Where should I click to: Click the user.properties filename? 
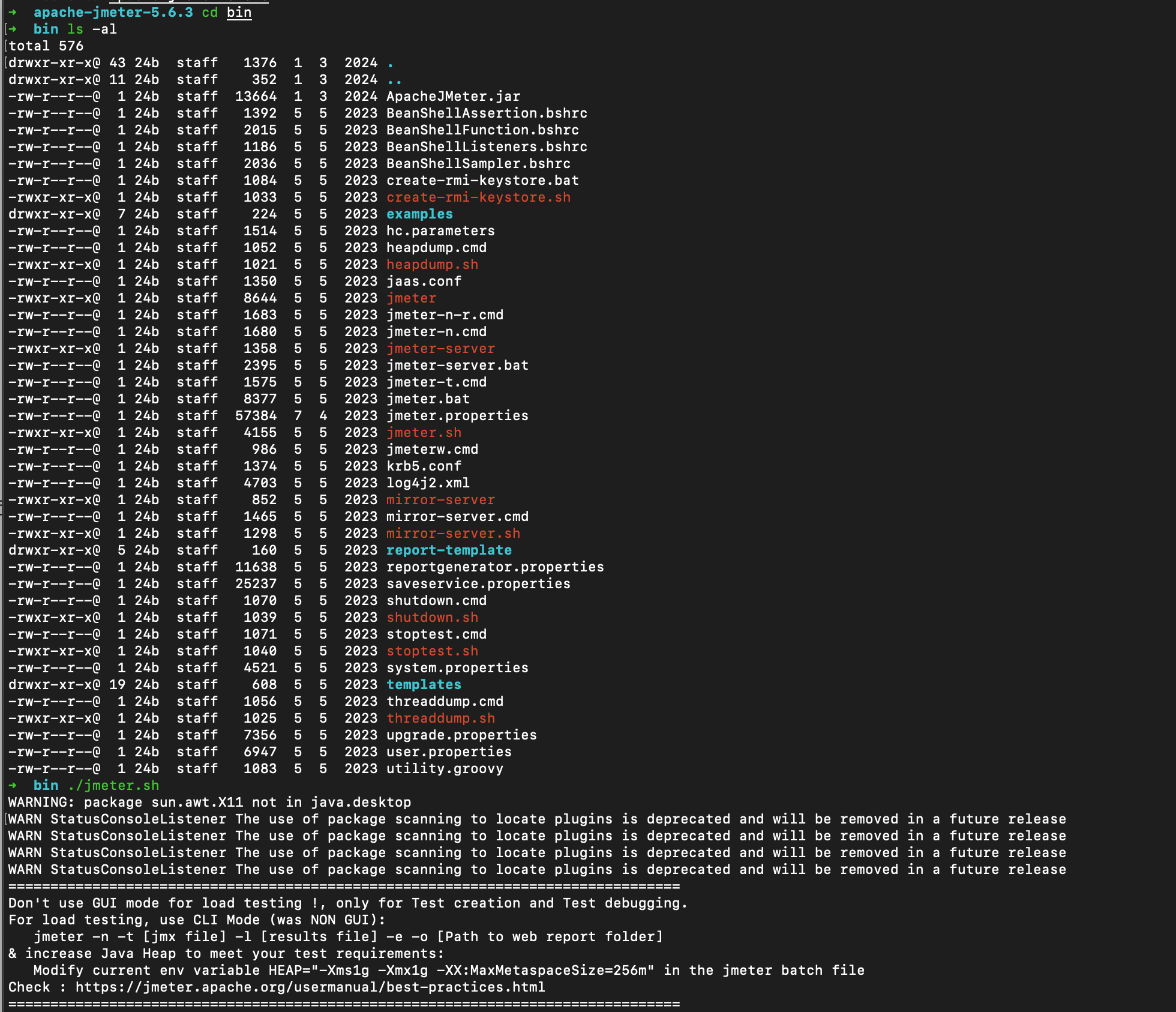pos(449,751)
